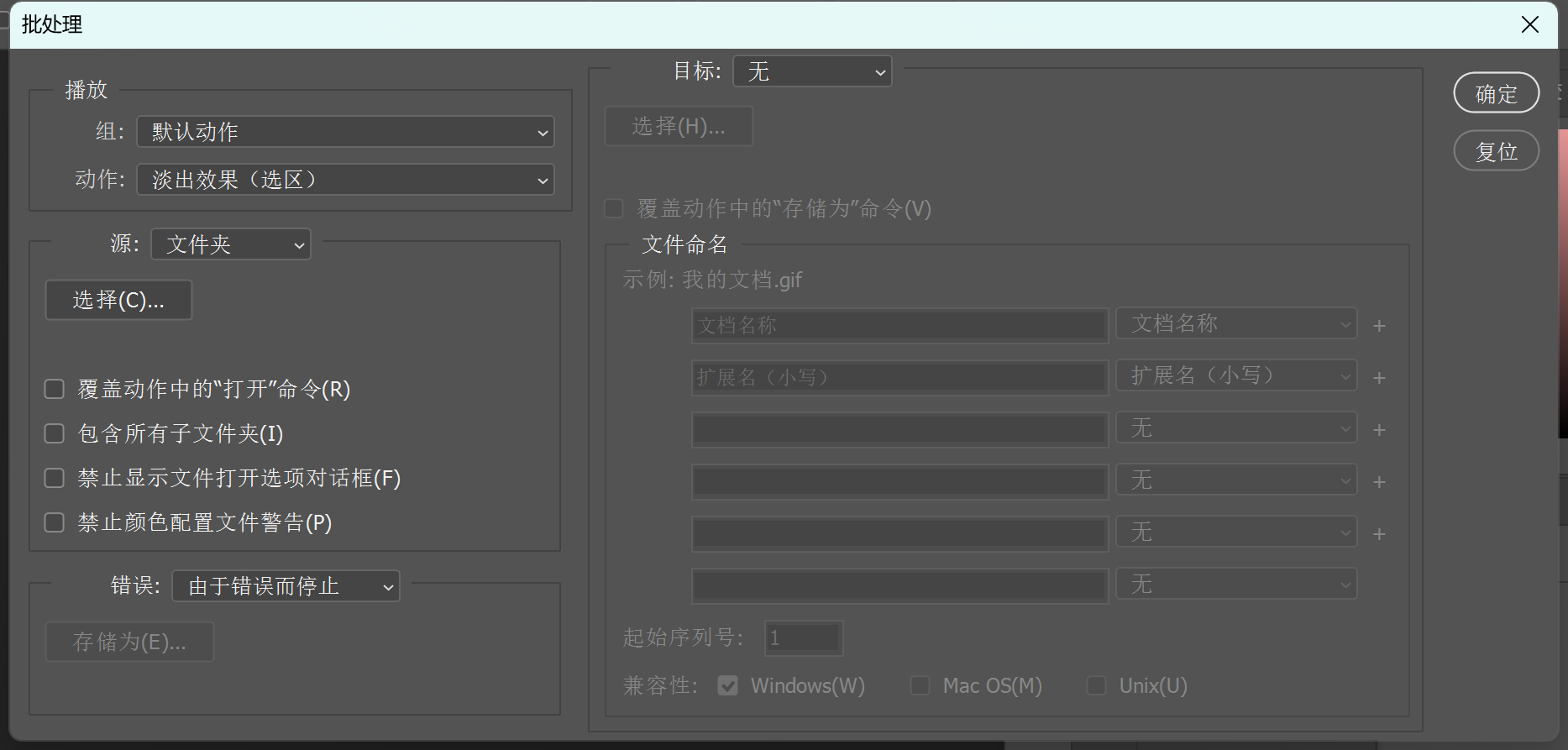The height and width of the screenshot is (750, 1568).
Task: Tick the Unix(U) compatibility checkbox
Action: 1097,686
